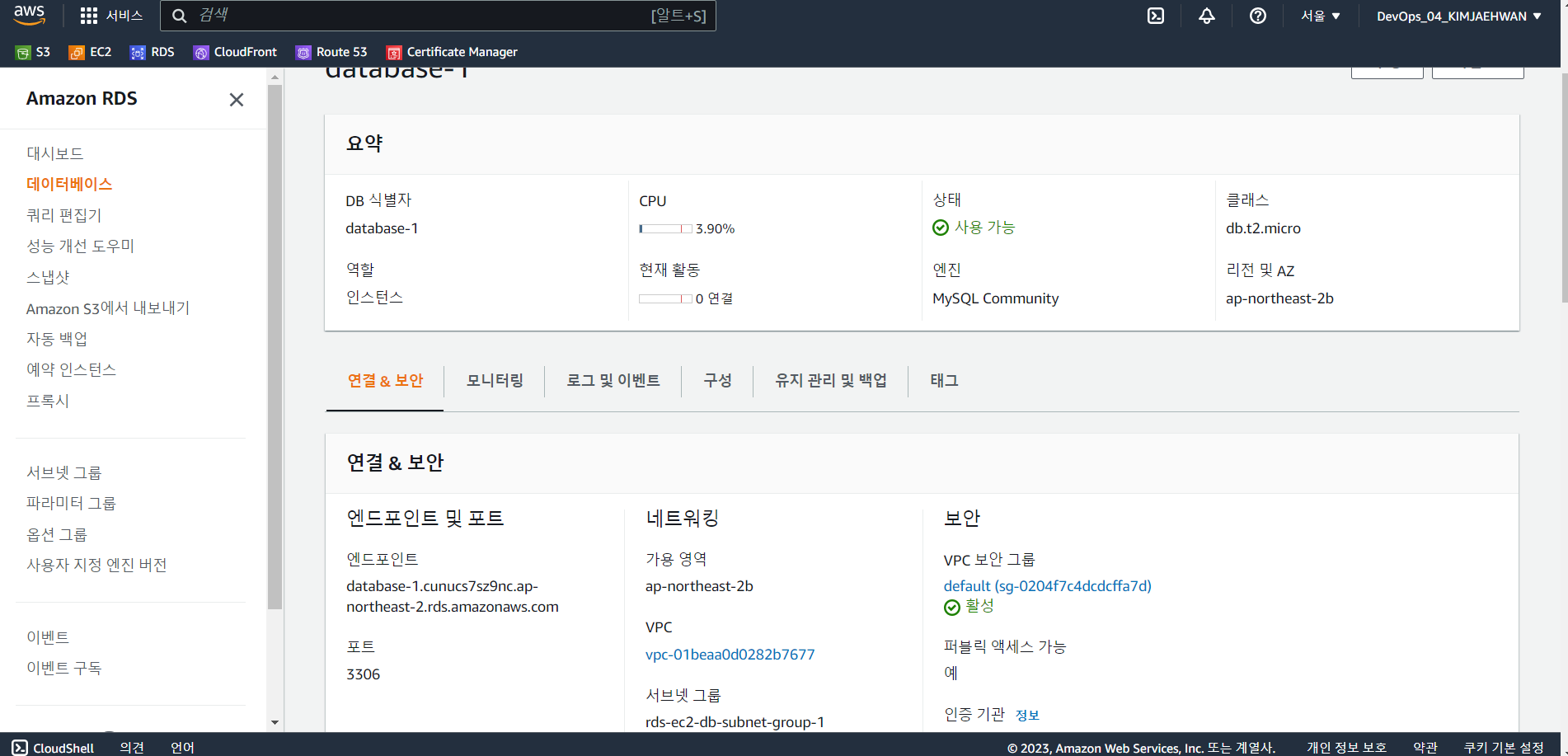Open 이벤트 구독 in the sidebar
The height and width of the screenshot is (756, 1568).
(64, 668)
